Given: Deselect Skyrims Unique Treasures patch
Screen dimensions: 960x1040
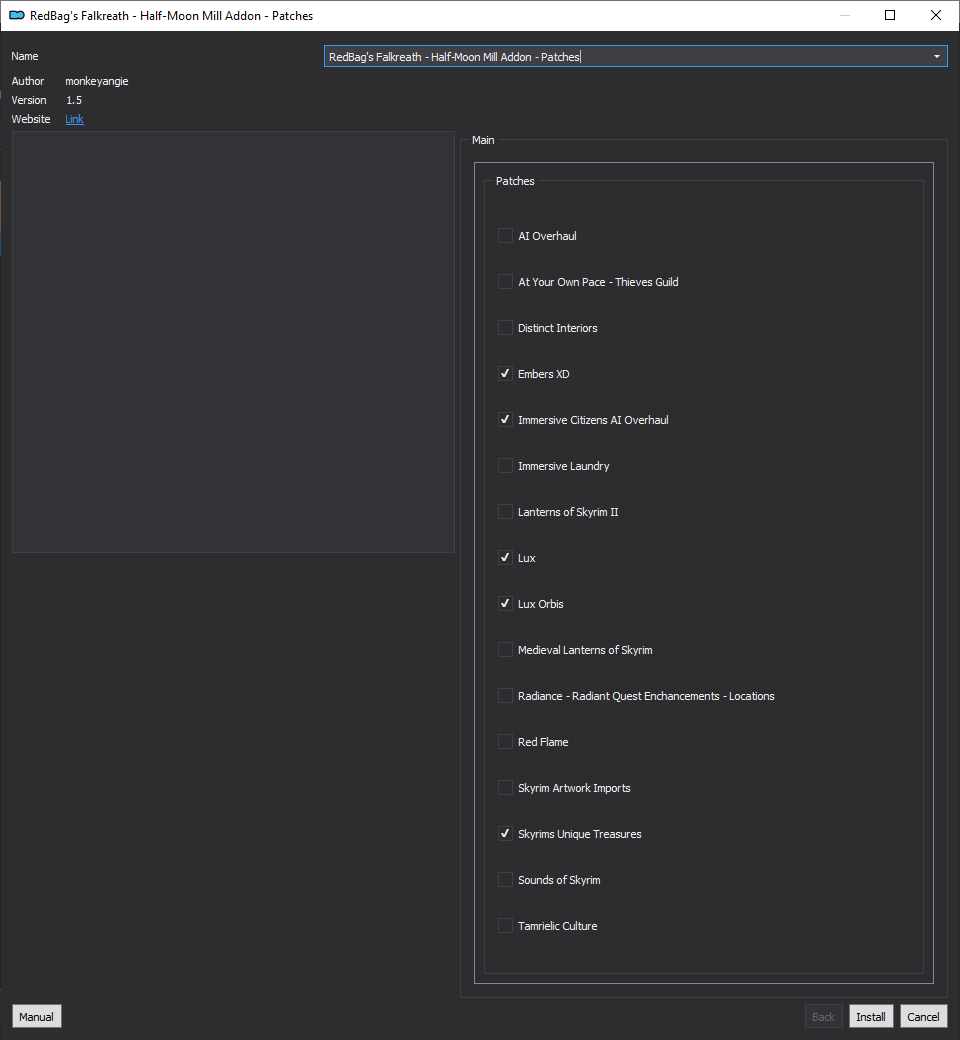Looking at the screenshot, I should (505, 834).
